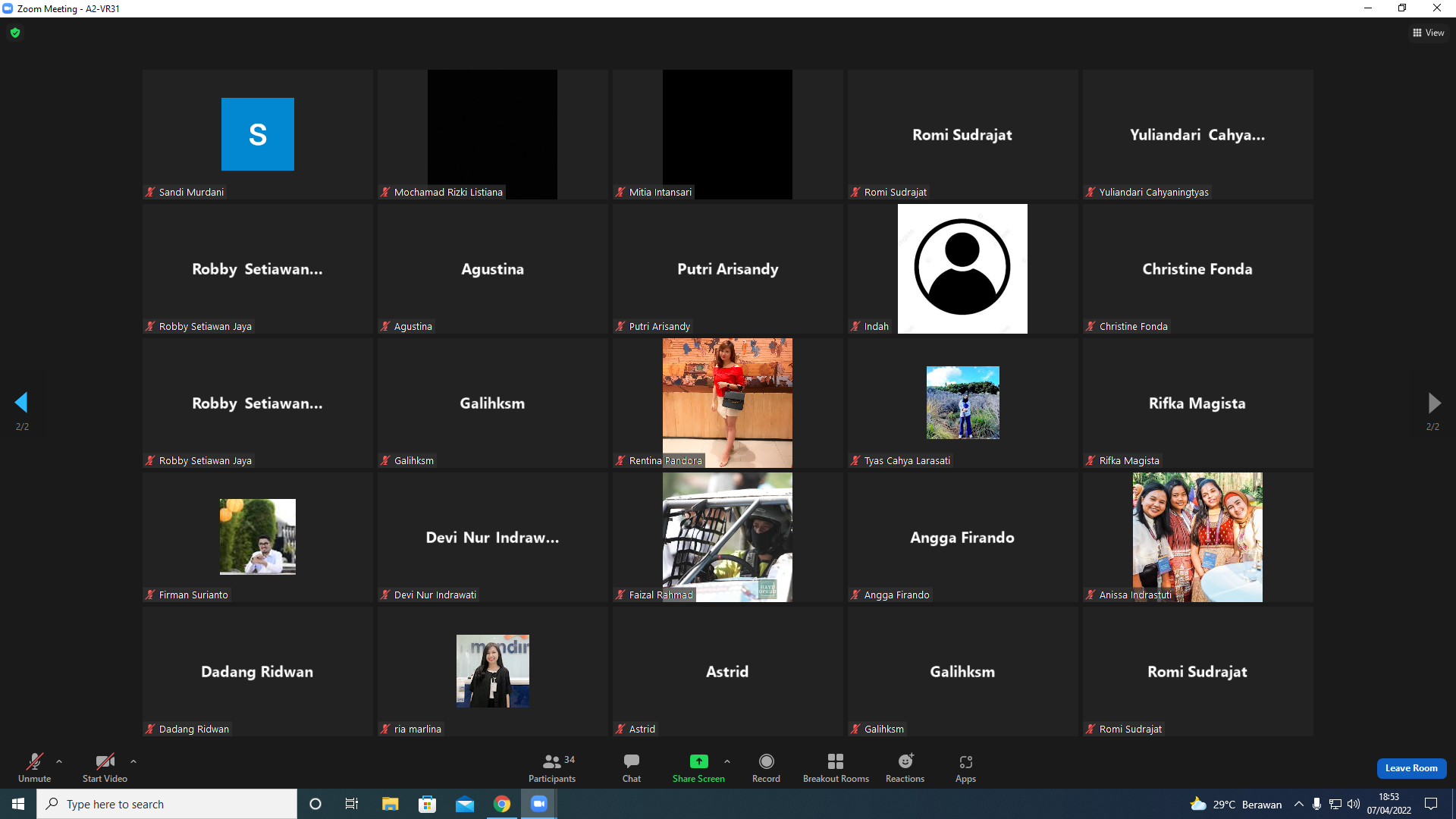This screenshot has height=819, width=1456.
Task: Click the green Share Screen button
Action: click(698, 767)
